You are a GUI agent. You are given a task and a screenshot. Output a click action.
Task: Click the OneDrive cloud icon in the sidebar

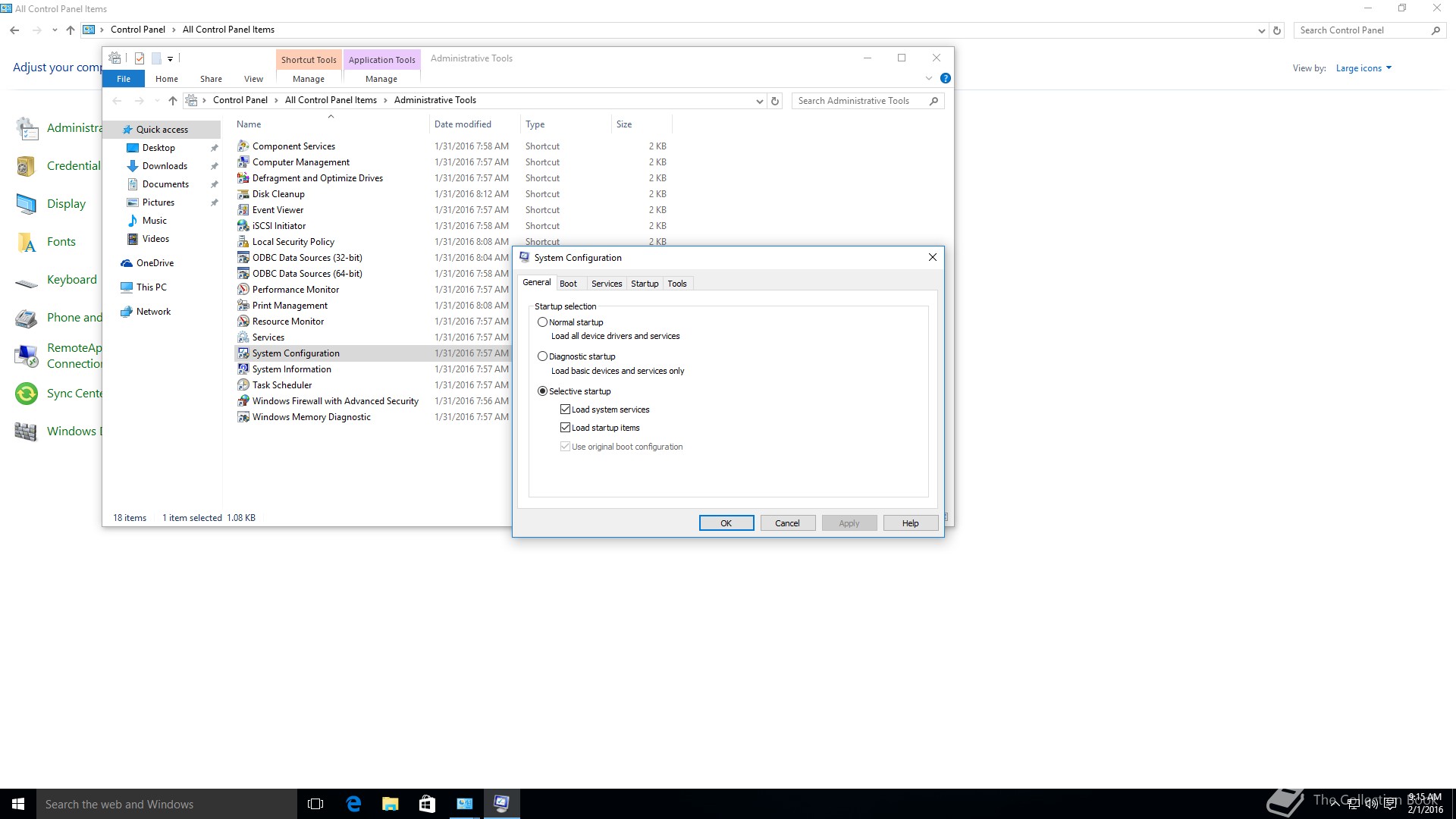click(x=127, y=263)
